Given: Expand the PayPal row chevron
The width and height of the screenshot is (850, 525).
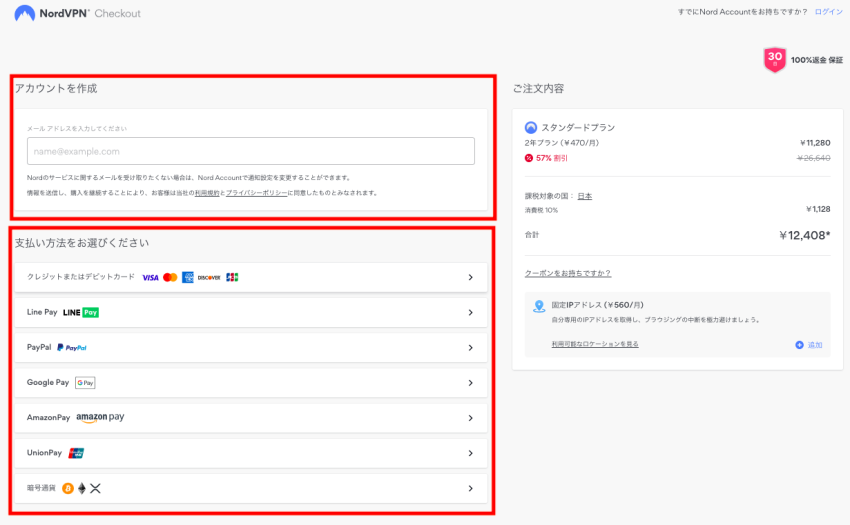Looking at the screenshot, I should [x=471, y=348].
